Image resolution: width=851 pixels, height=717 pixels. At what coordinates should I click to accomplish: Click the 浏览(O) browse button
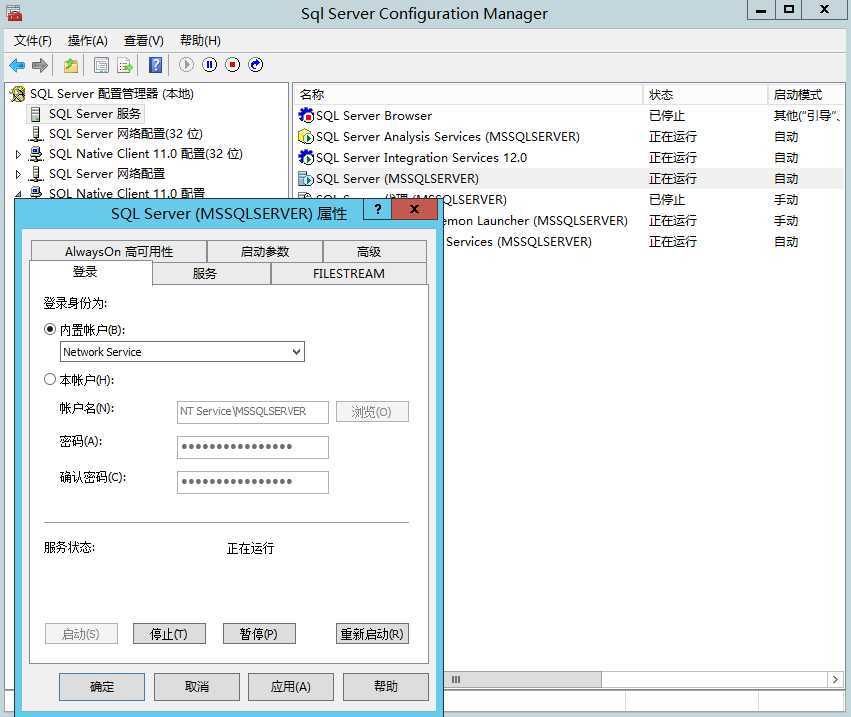(372, 412)
